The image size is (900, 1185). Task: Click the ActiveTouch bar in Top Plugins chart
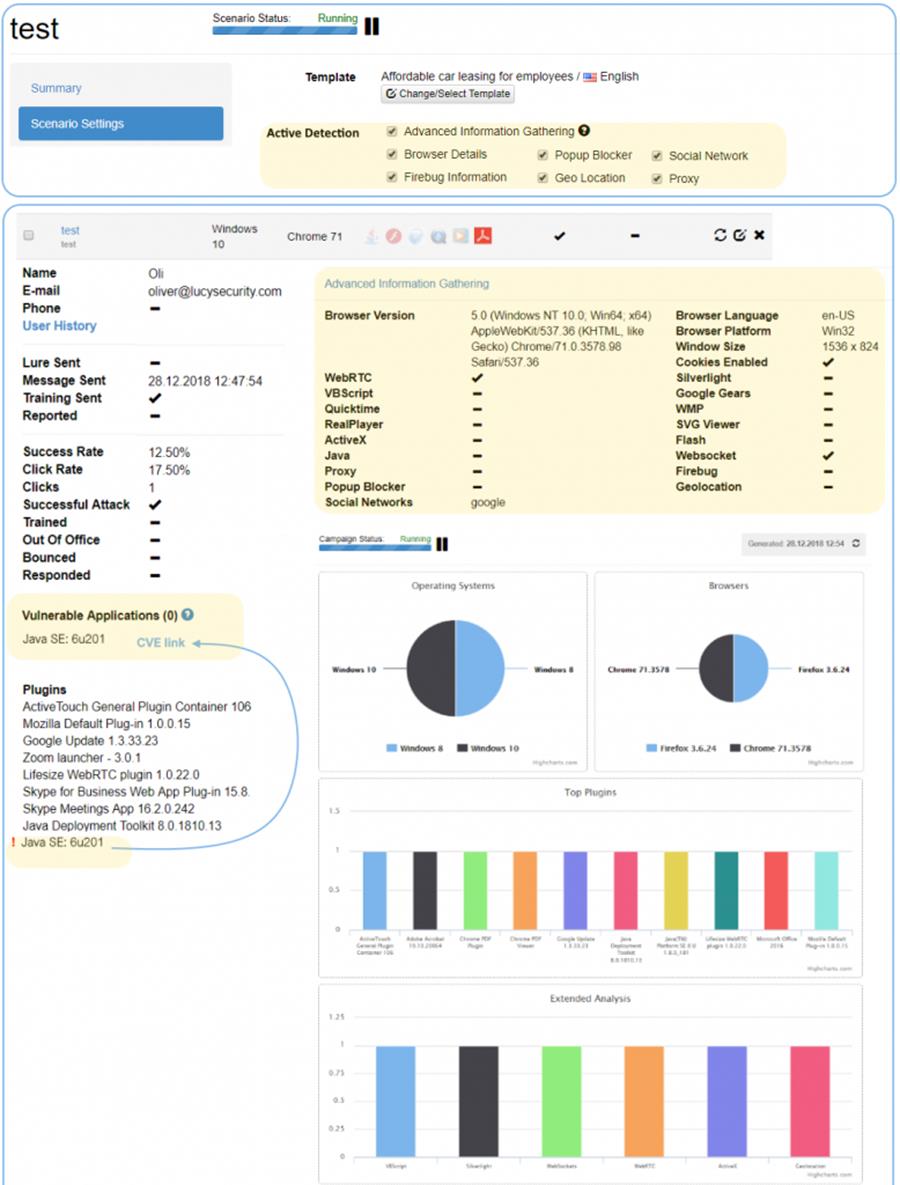pos(375,890)
